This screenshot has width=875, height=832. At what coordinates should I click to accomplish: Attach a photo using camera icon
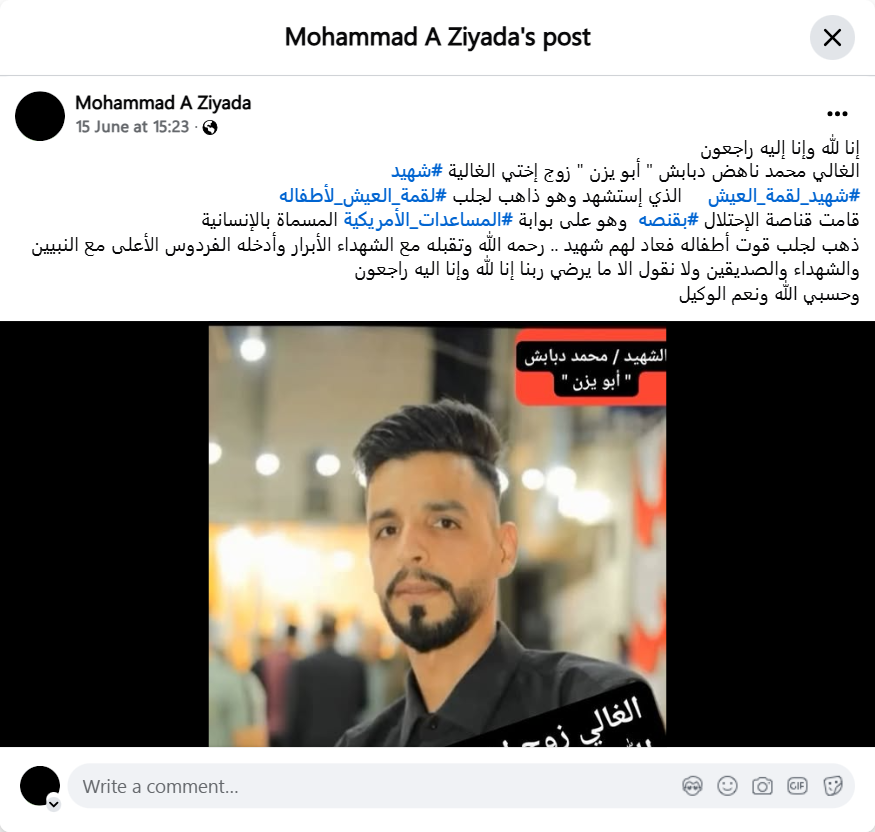click(762, 786)
